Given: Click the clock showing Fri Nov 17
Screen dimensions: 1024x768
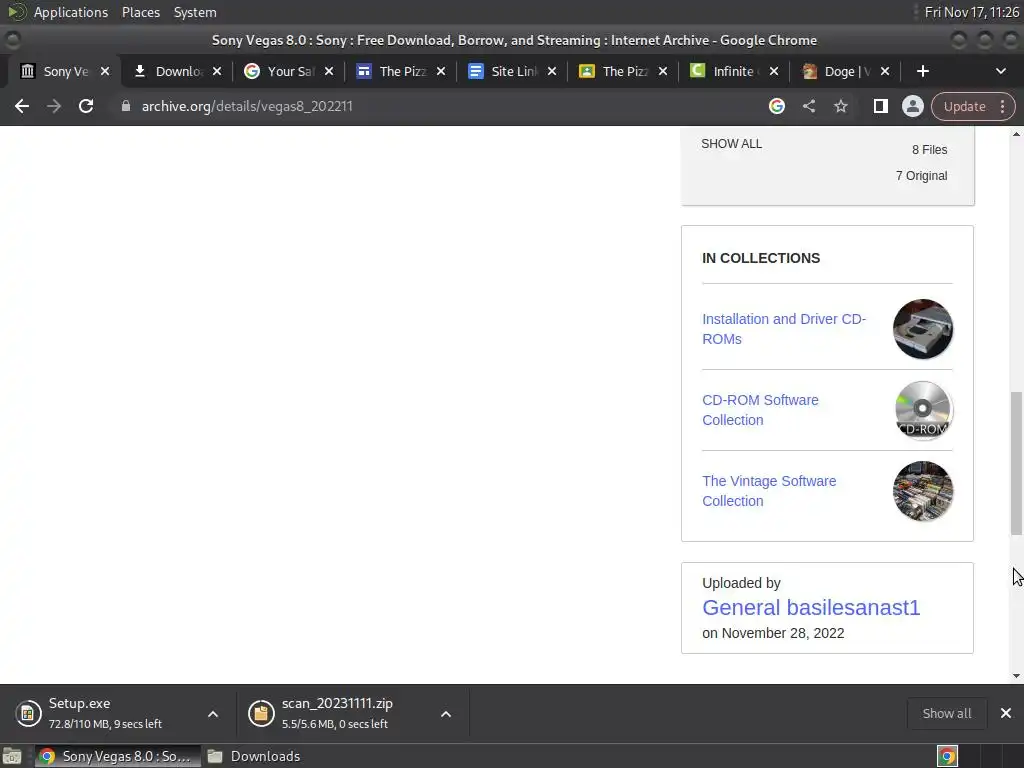Looking at the screenshot, I should [x=971, y=12].
